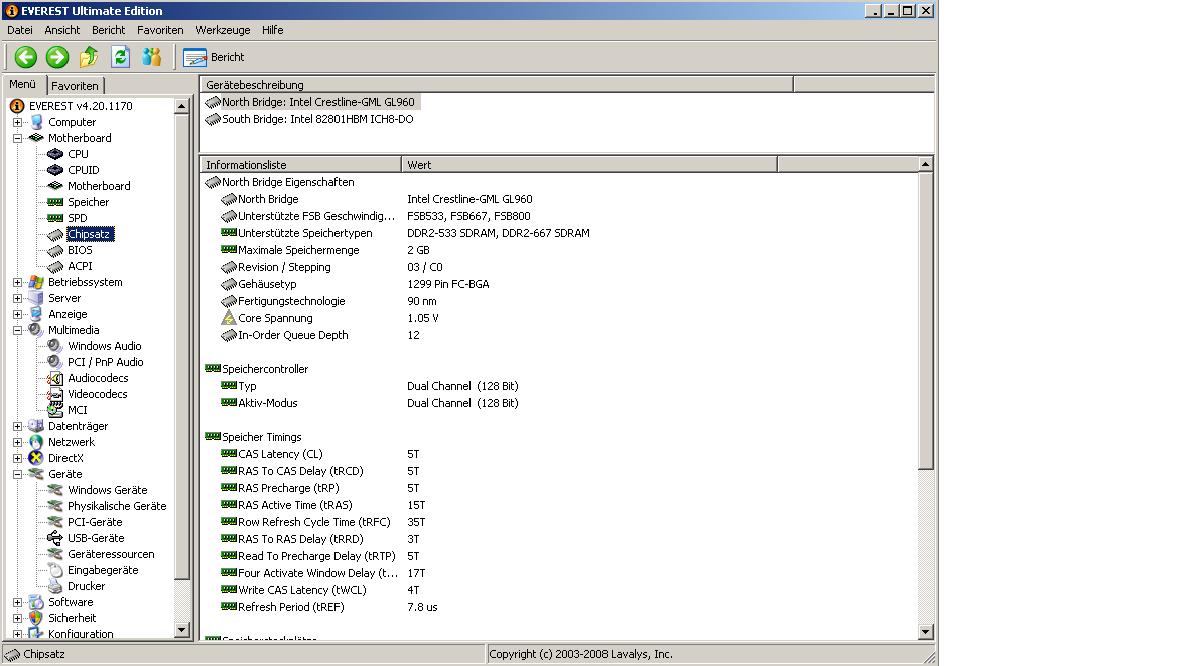Select the CAS Latency (CL) row
Viewport: 1196px width, 666px height.
tap(559, 454)
